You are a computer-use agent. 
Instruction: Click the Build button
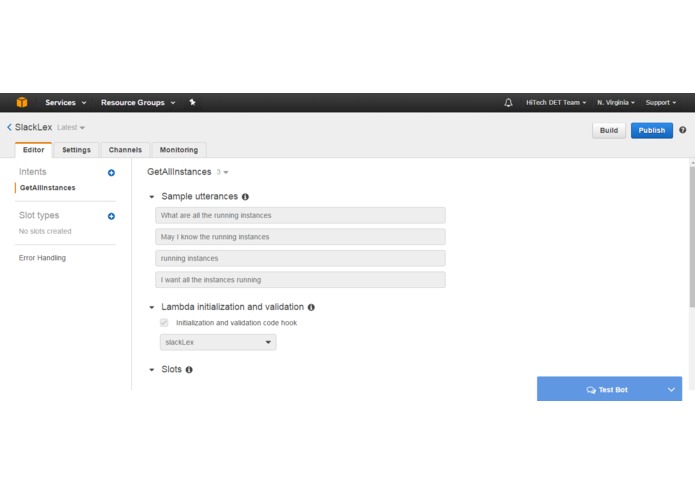(x=609, y=130)
